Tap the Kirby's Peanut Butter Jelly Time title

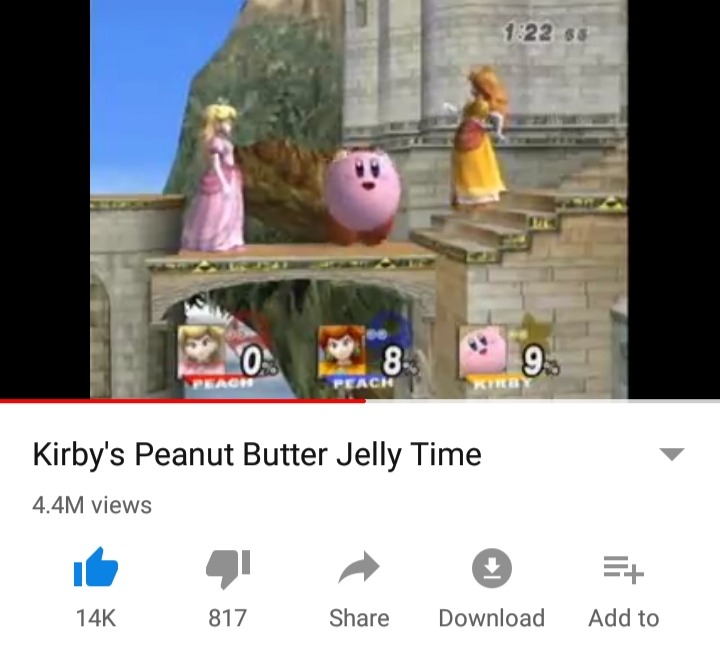[x=257, y=455]
